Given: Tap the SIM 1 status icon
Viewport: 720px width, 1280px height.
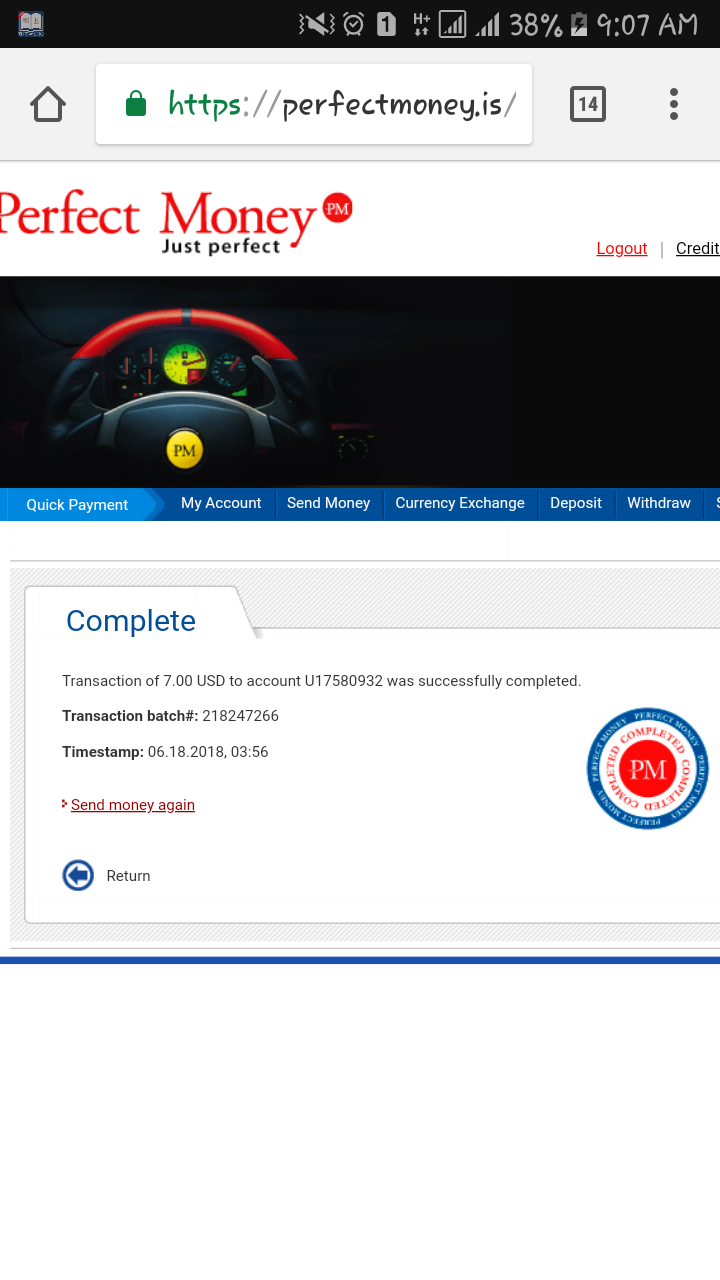Looking at the screenshot, I should tap(386, 24).
